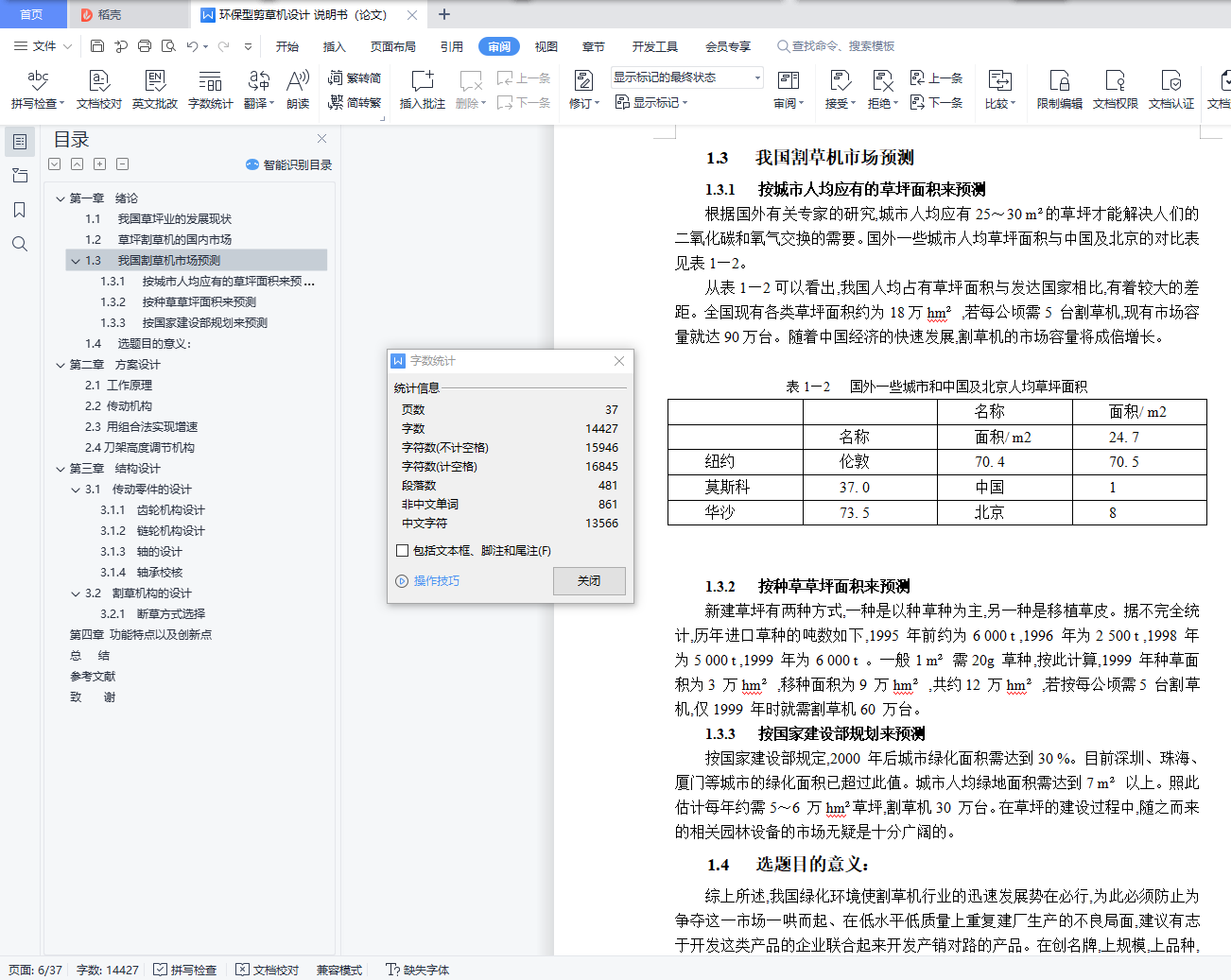Convert text using 简转繁

[x=355, y=102]
